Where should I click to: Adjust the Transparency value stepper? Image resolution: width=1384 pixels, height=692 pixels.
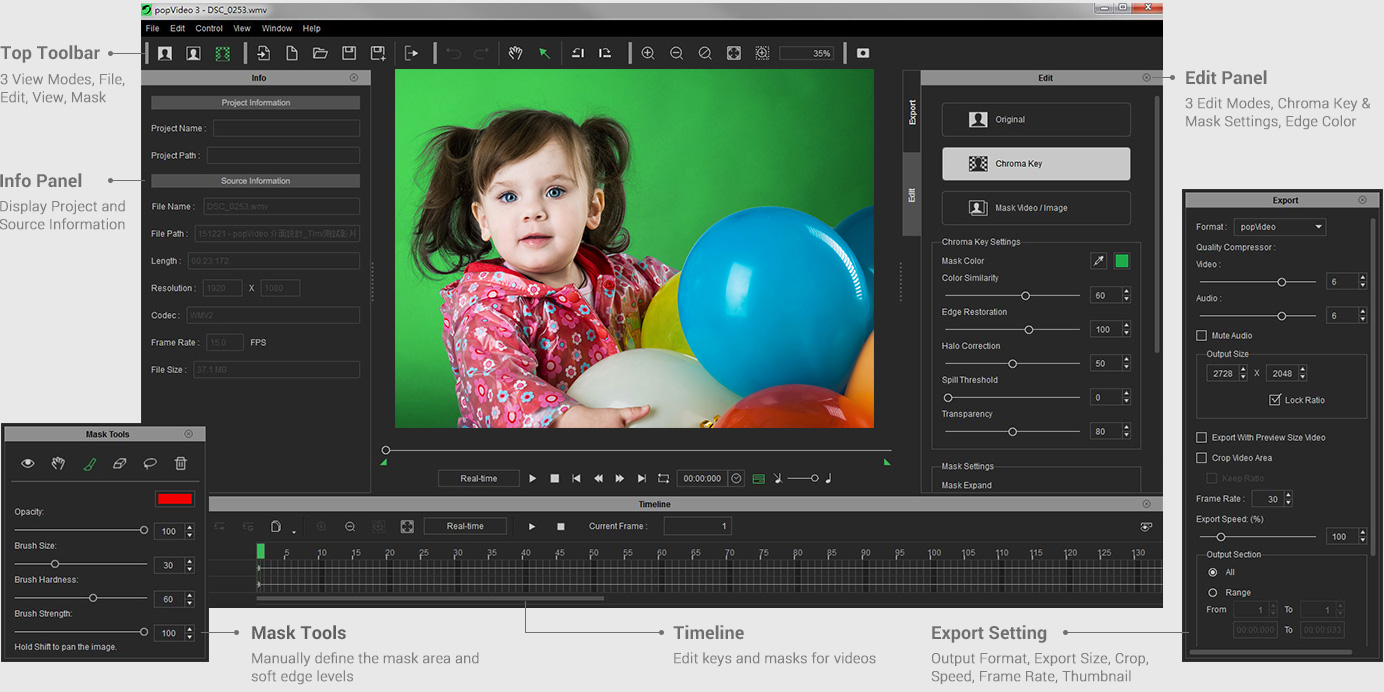point(1127,431)
